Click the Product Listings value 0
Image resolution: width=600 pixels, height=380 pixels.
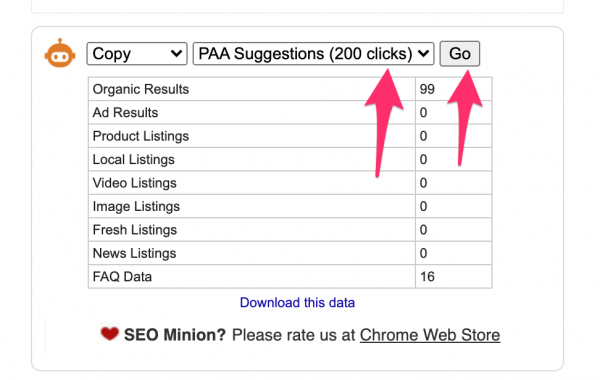[423, 136]
